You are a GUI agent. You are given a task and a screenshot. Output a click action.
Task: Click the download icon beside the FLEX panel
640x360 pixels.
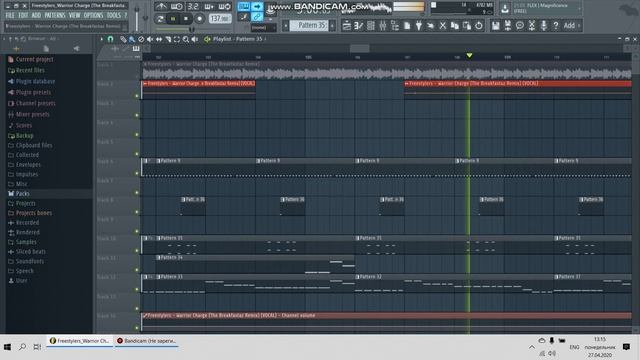tap(505, 9)
